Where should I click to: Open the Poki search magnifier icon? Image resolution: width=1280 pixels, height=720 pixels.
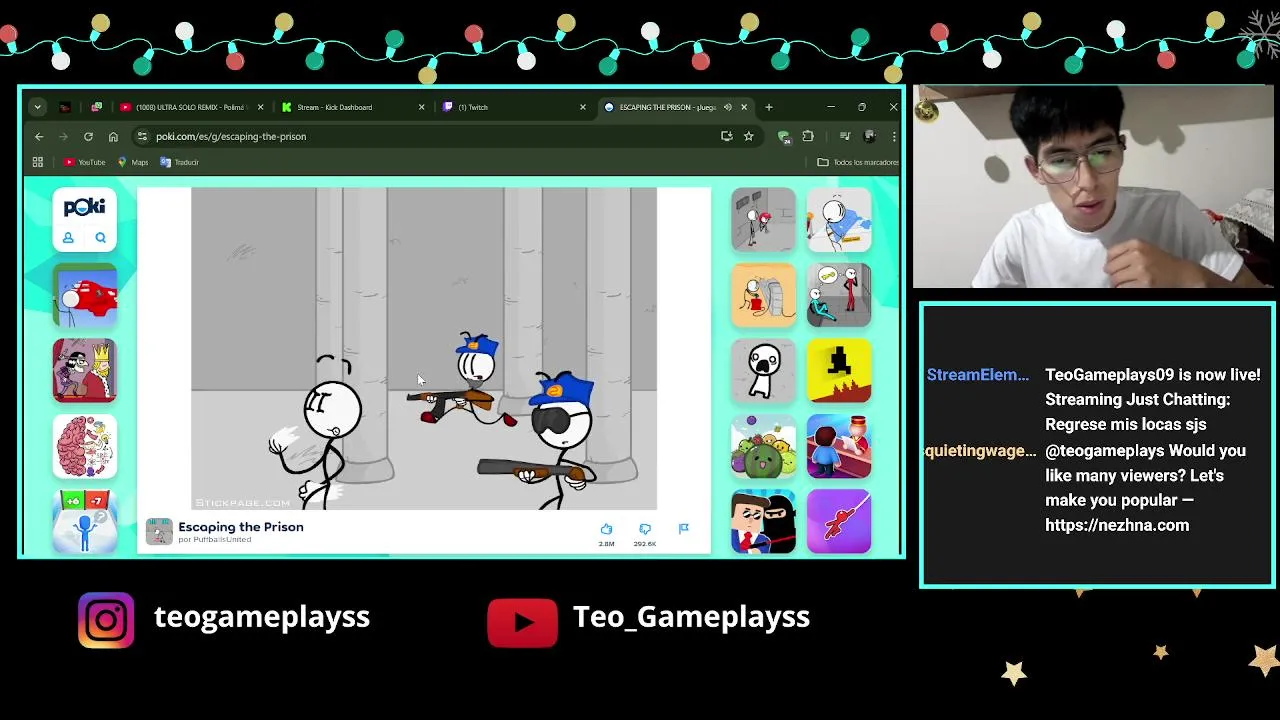[x=100, y=238]
